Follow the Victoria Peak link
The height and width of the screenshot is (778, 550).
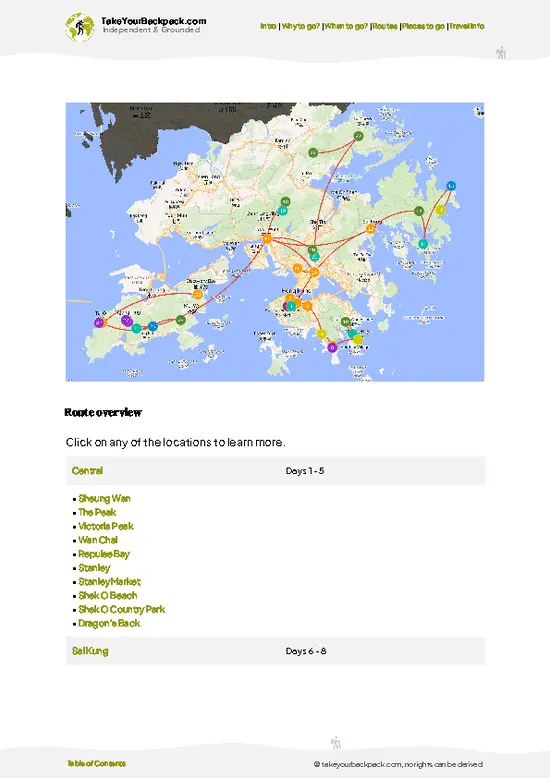click(106, 526)
